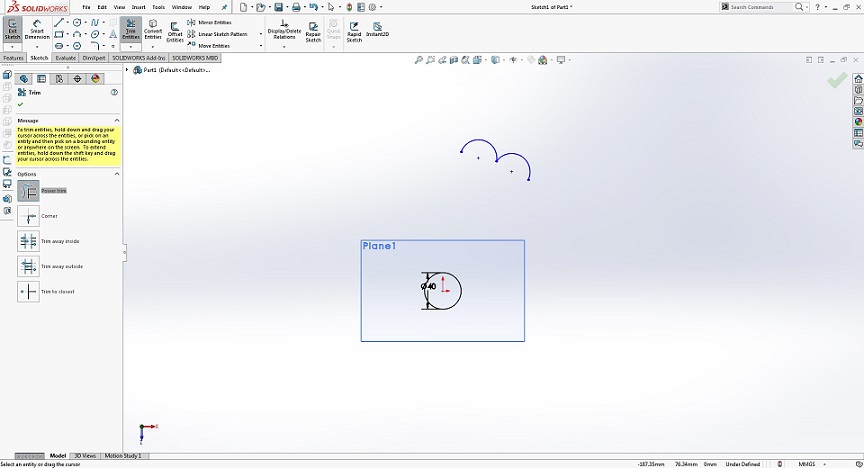The width and height of the screenshot is (864, 468).
Task: Select the Sketch Fillet tool
Action: (x=95, y=46)
